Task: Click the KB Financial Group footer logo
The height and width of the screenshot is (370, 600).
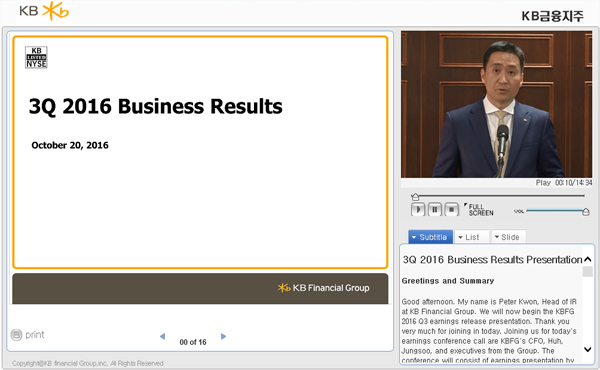Action: pos(324,288)
